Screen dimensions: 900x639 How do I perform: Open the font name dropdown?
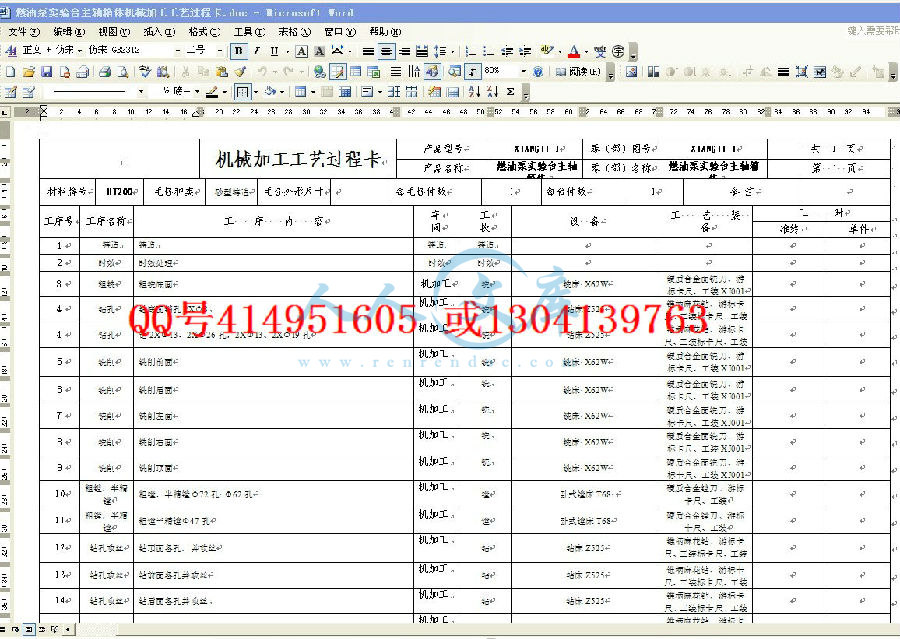click(177, 51)
